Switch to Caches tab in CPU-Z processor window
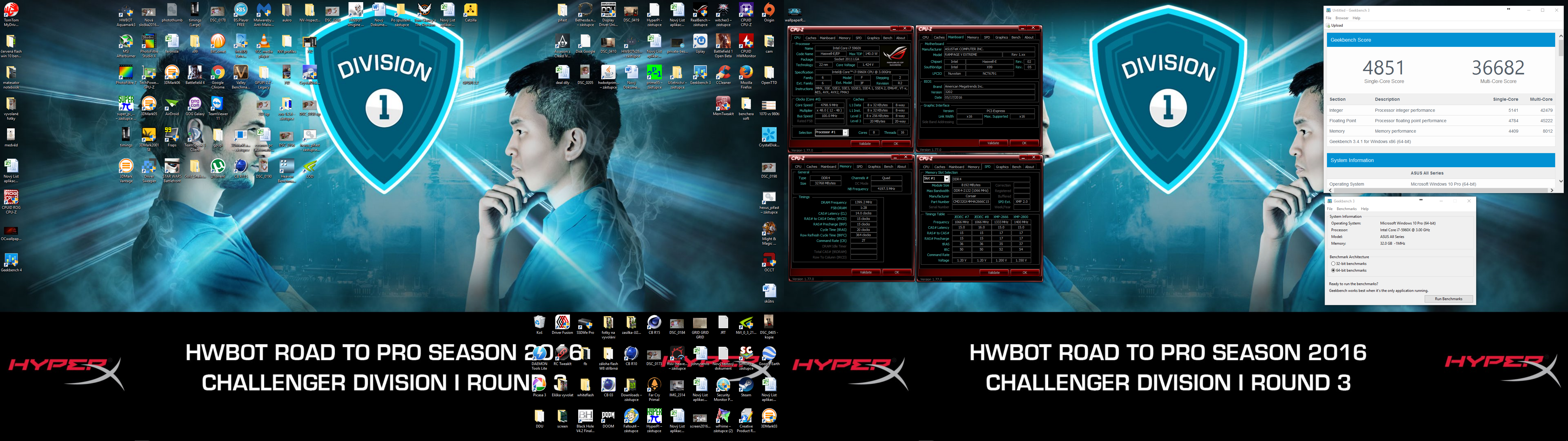Viewport: 1568px width, 441px height. 811,38
